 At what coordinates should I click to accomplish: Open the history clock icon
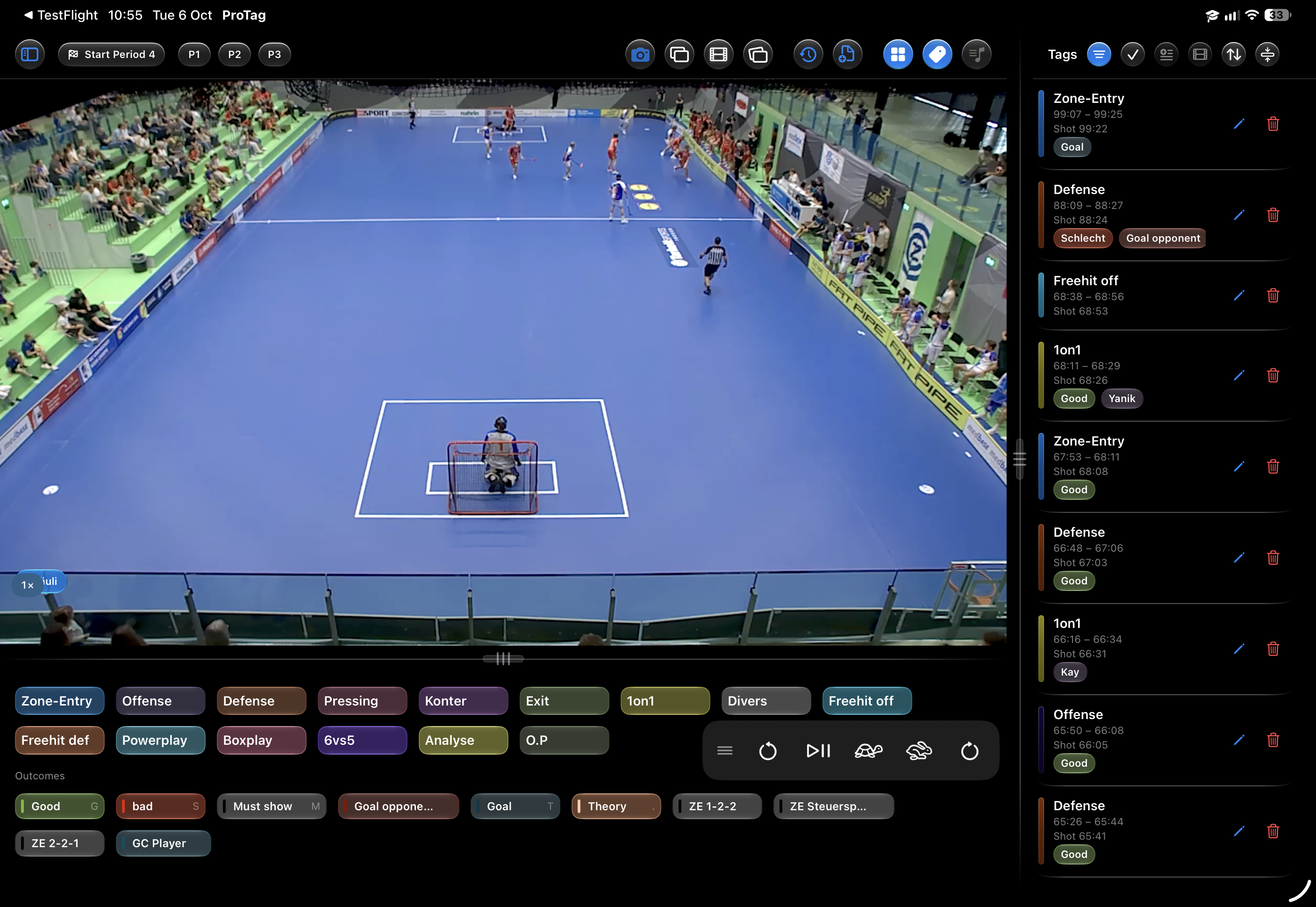pyautogui.click(x=808, y=55)
